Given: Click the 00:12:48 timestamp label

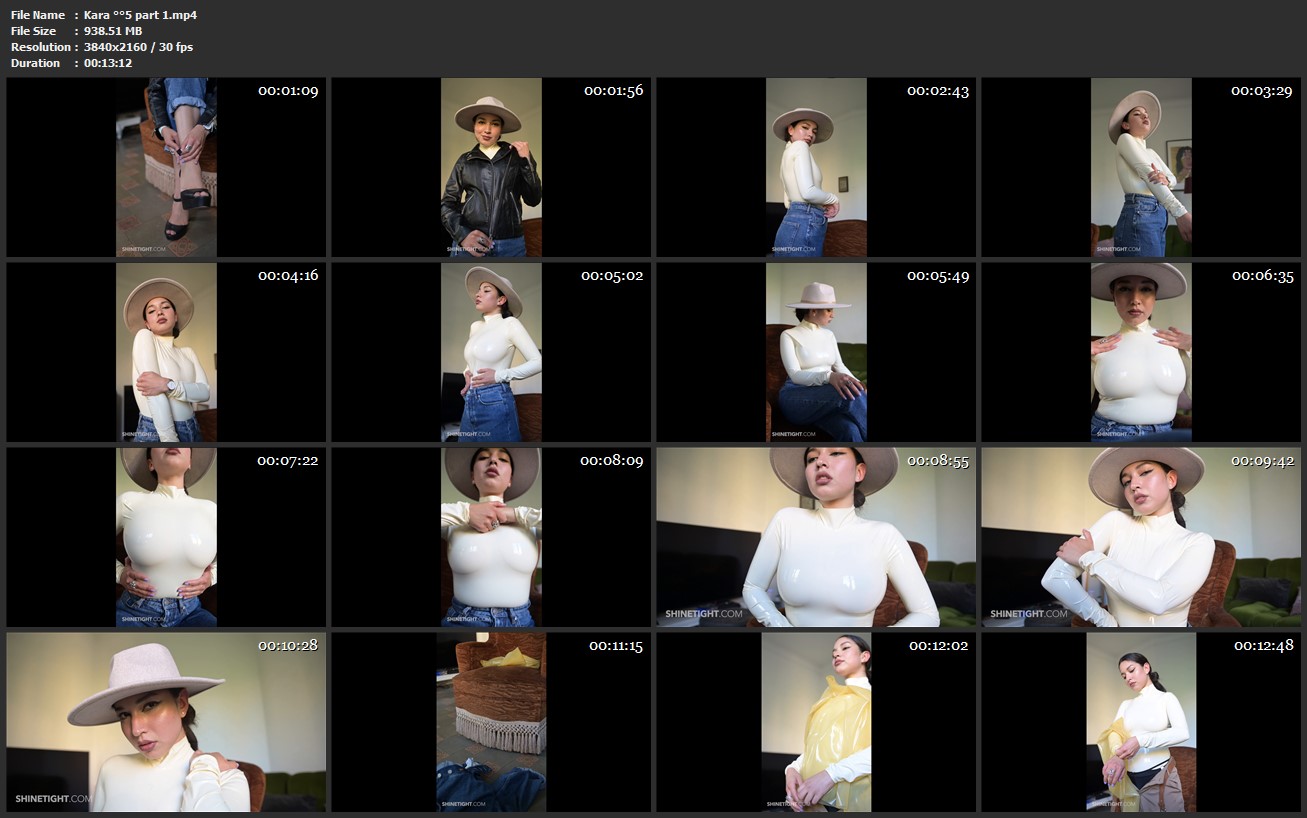Looking at the screenshot, I should coord(1263,646).
